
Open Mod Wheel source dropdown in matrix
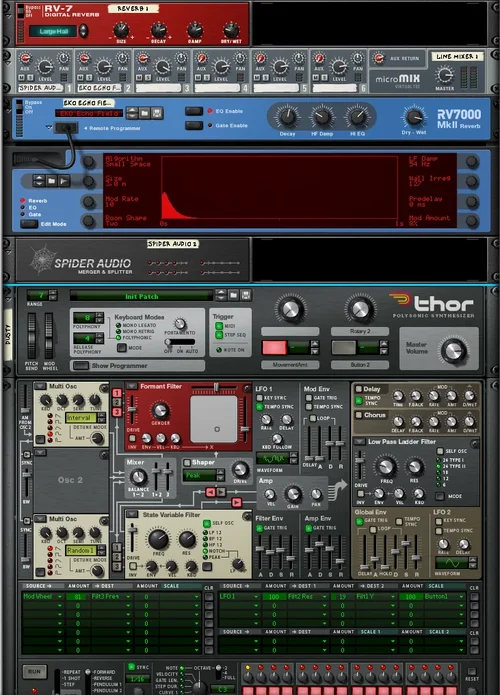point(43,597)
